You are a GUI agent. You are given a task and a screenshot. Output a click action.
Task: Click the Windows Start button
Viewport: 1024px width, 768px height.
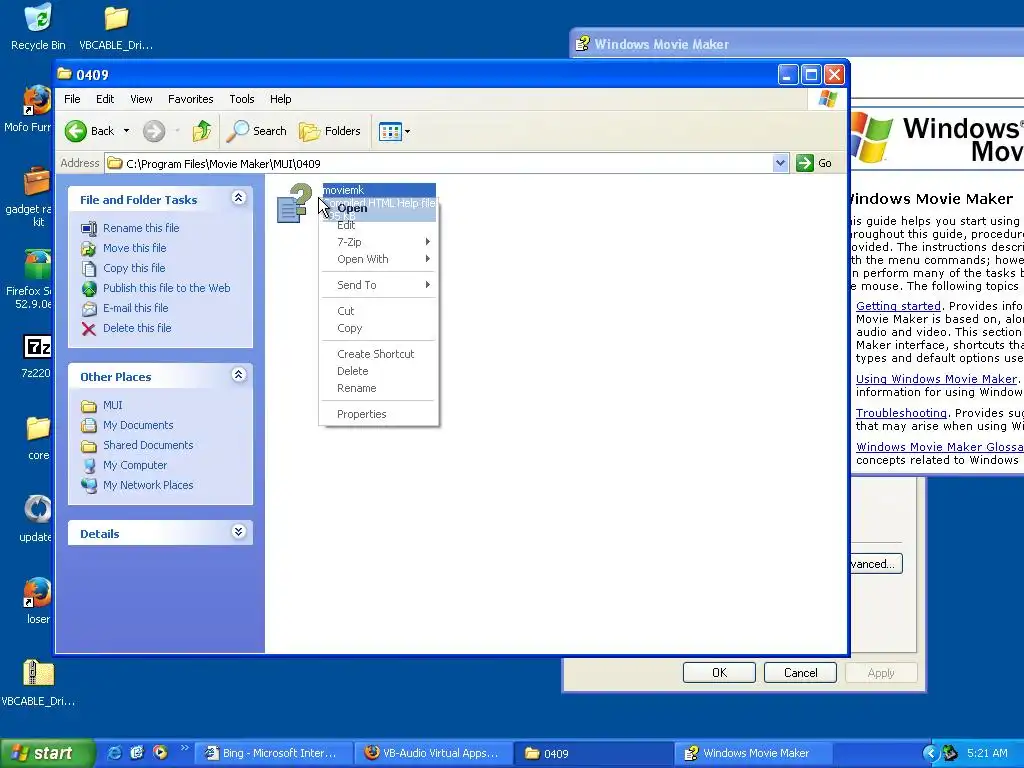[47, 753]
